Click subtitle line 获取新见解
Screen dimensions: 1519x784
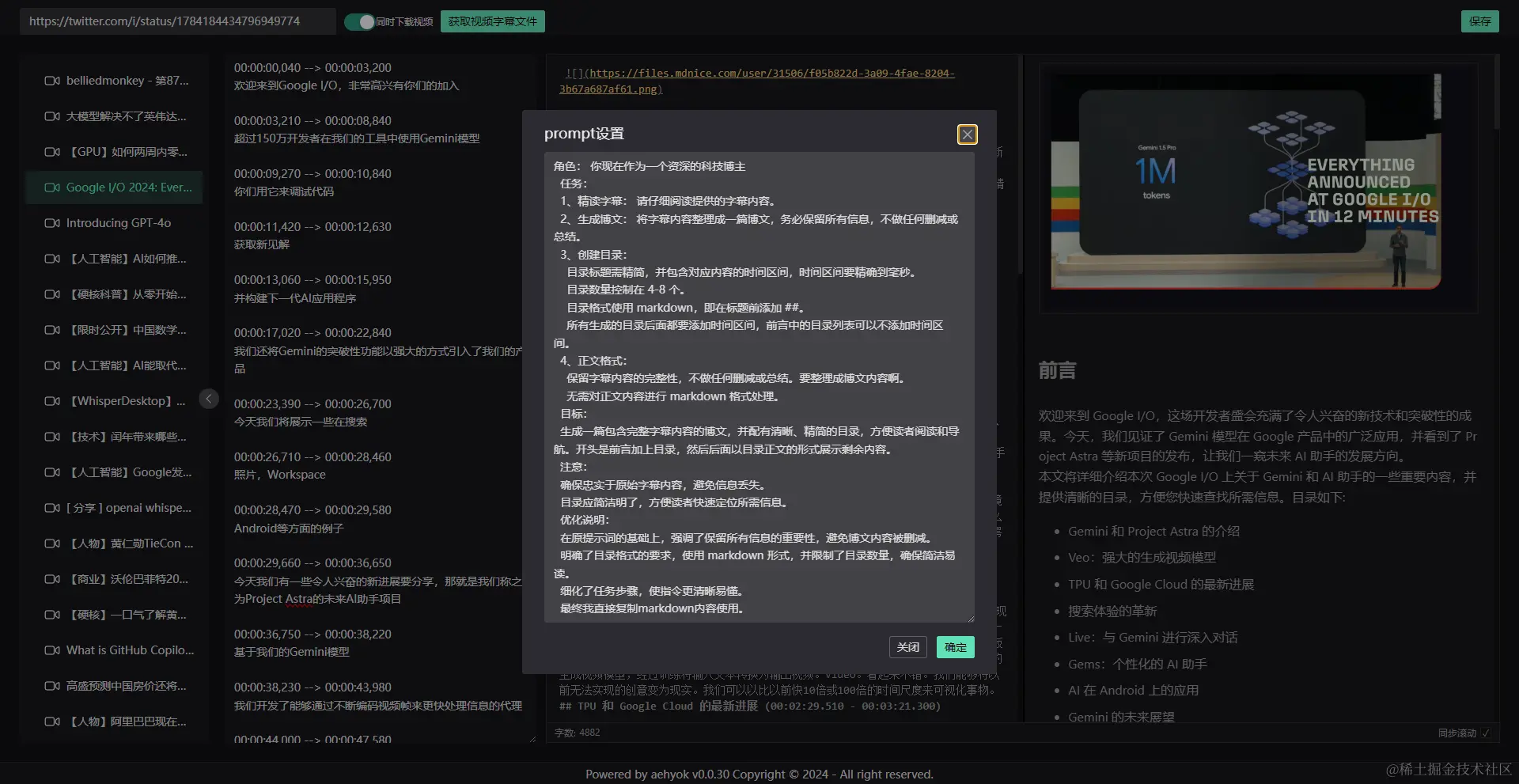[x=261, y=244]
